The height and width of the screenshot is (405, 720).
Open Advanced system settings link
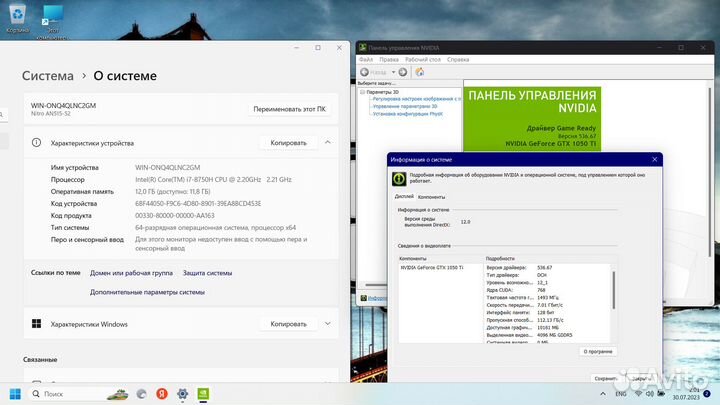click(x=147, y=292)
